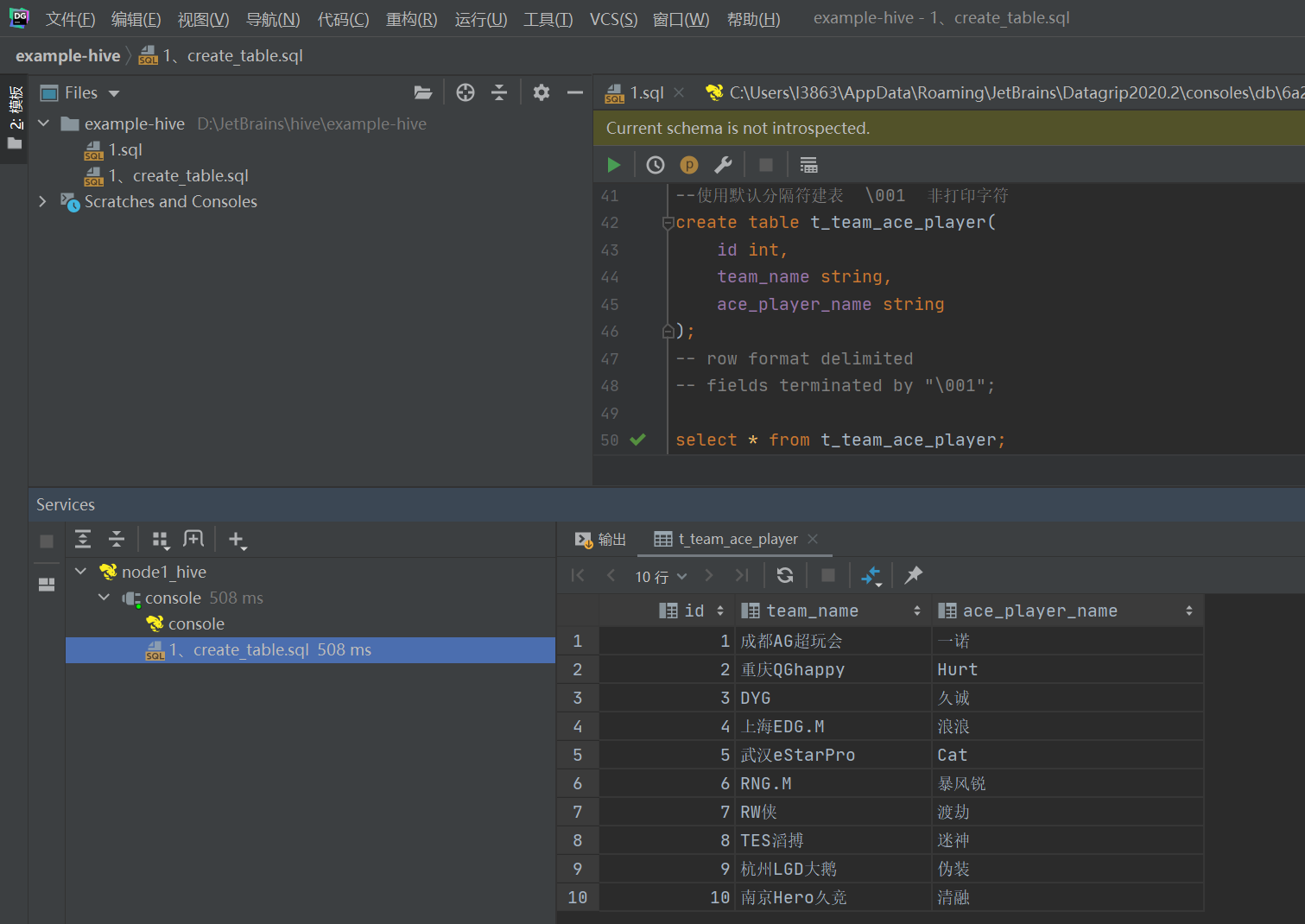
Task: Reload result page with refresh icon
Action: [x=785, y=575]
